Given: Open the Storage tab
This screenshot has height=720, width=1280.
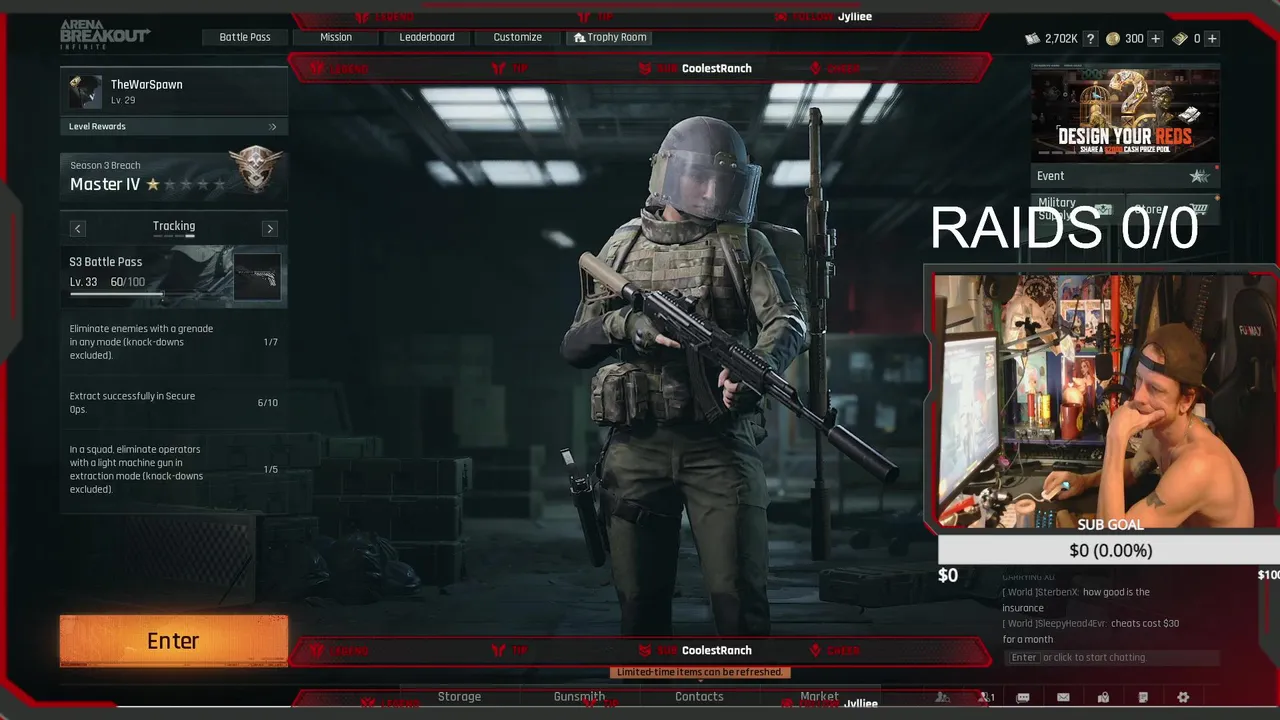Looking at the screenshot, I should click(459, 697).
